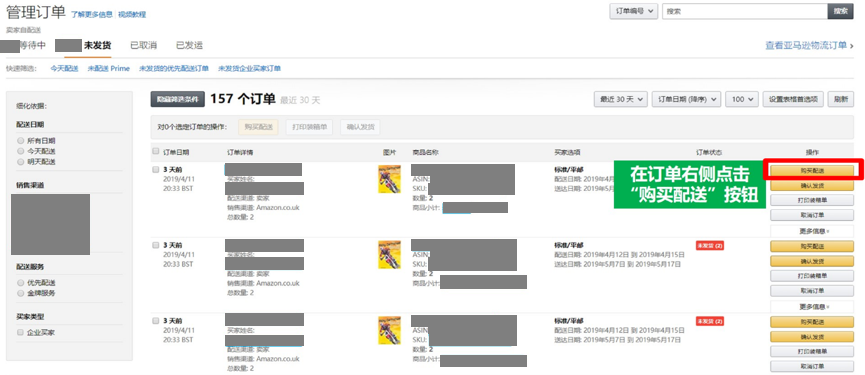Choose the 所有日期 radio option

pos(20,141)
